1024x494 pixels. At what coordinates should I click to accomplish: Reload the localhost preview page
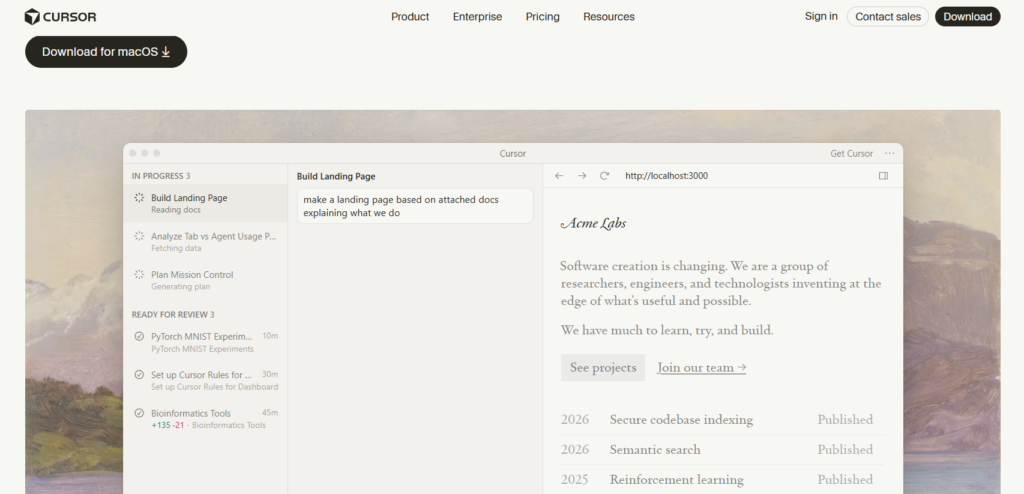(605, 176)
